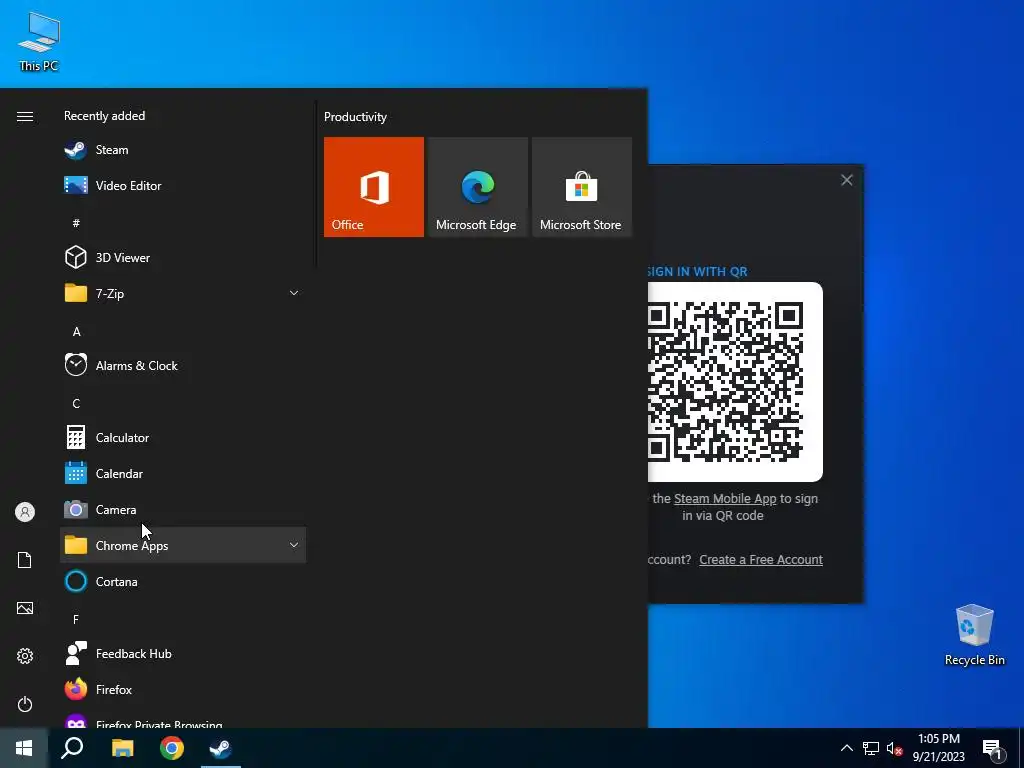Open Documents from Start sidebar
The height and width of the screenshot is (768, 1024).
25,560
